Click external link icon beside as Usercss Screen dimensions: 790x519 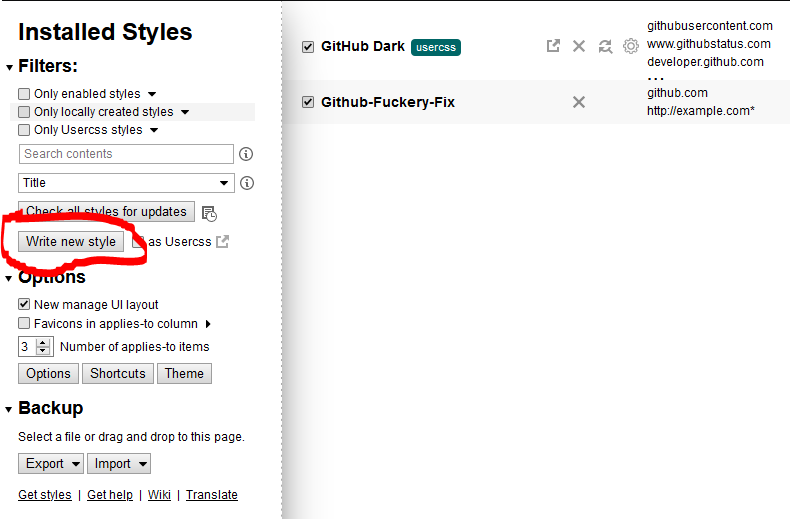coord(223,241)
